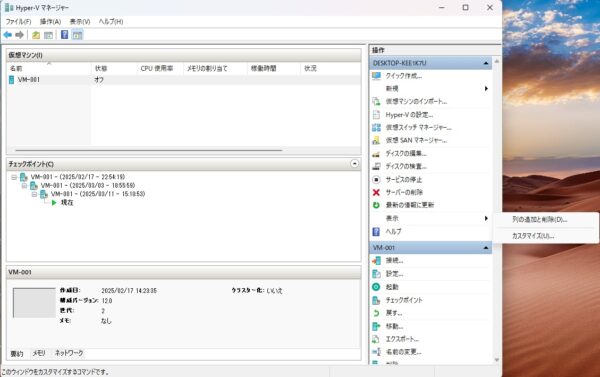Click 移動... move action

click(x=394, y=326)
